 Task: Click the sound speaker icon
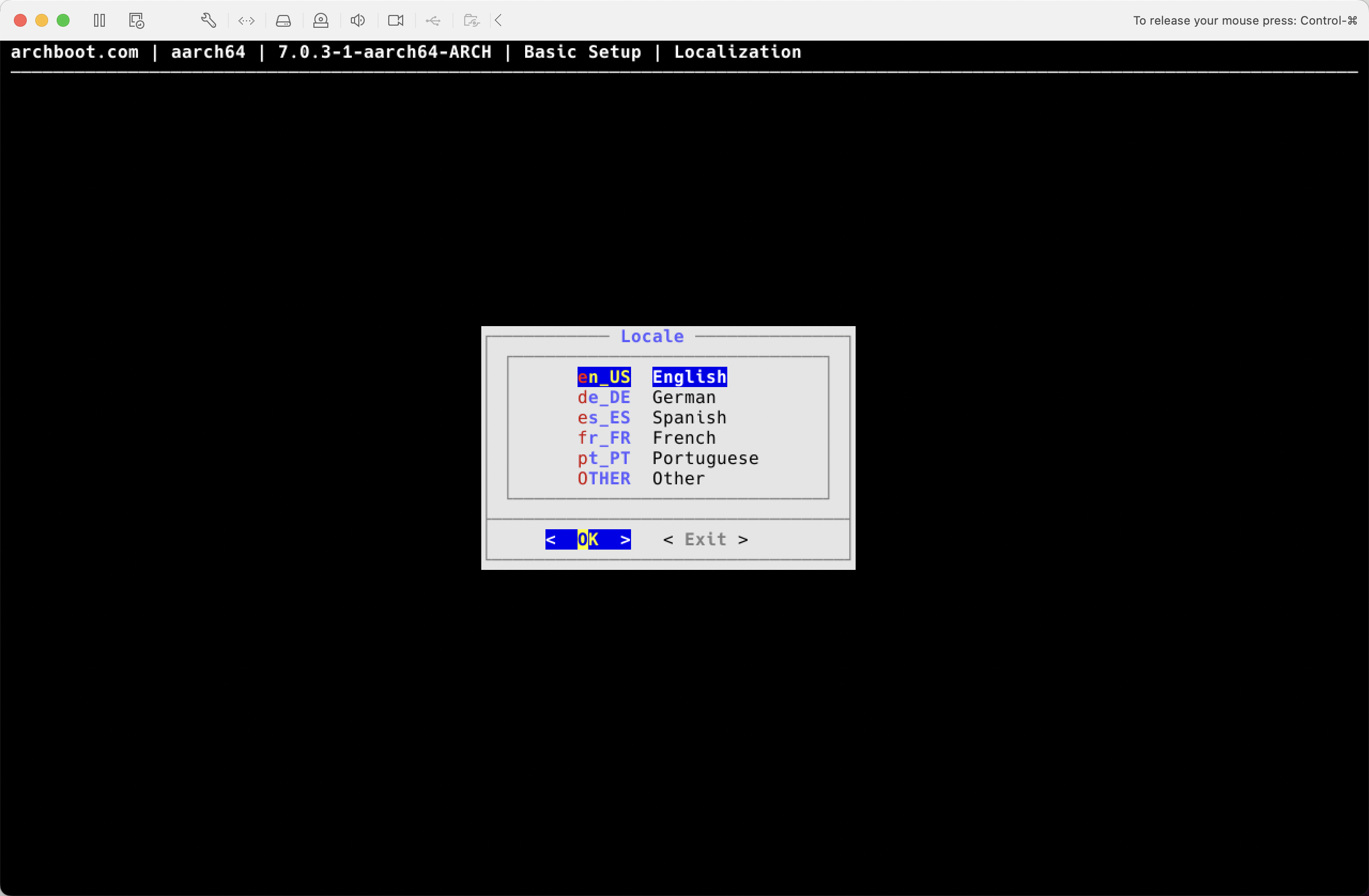pyautogui.click(x=357, y=21)
